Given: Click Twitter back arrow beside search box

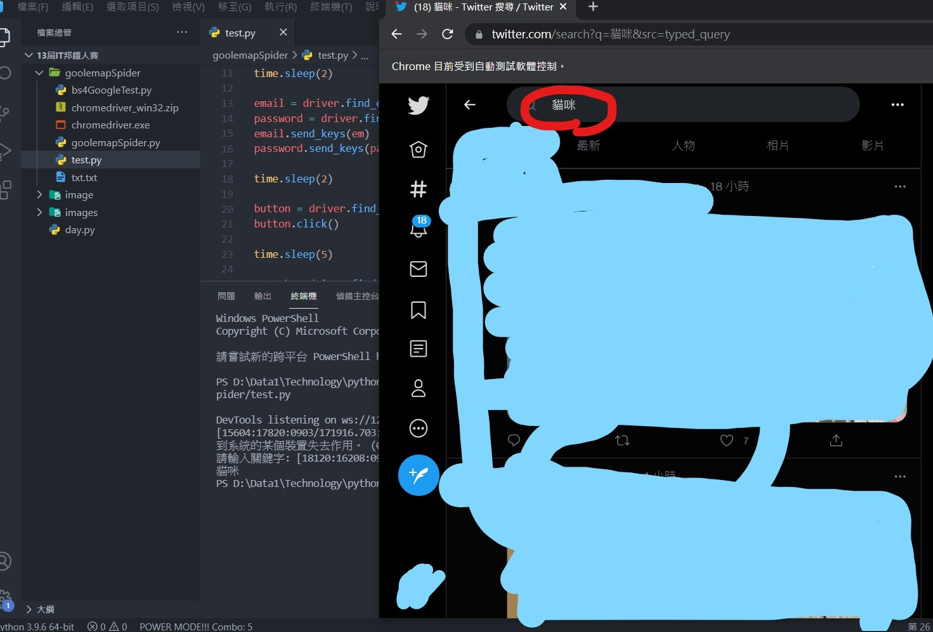Looking at the screenshot, I should tap(469, 105).
